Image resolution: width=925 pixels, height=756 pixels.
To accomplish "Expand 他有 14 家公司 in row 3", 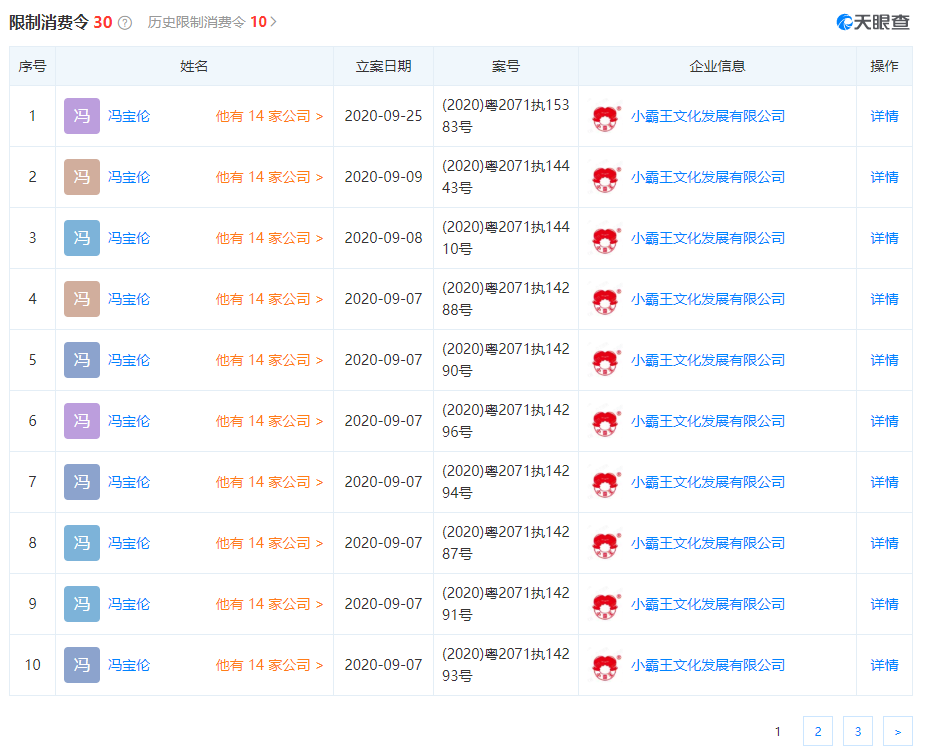I will coord(269,238).
